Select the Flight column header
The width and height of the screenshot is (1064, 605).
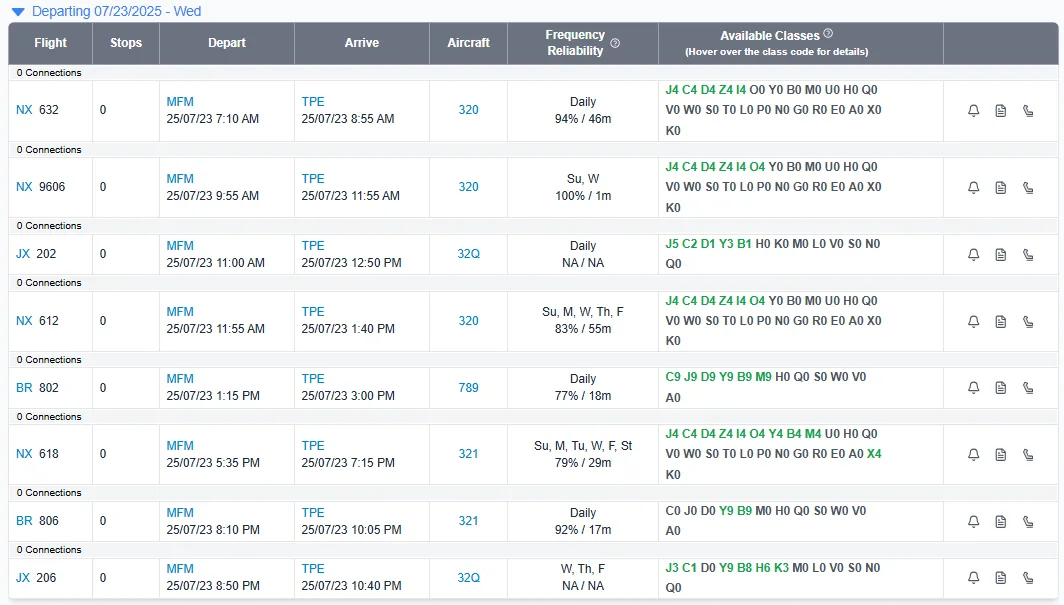pyautogui.click(x=50, y=43)
